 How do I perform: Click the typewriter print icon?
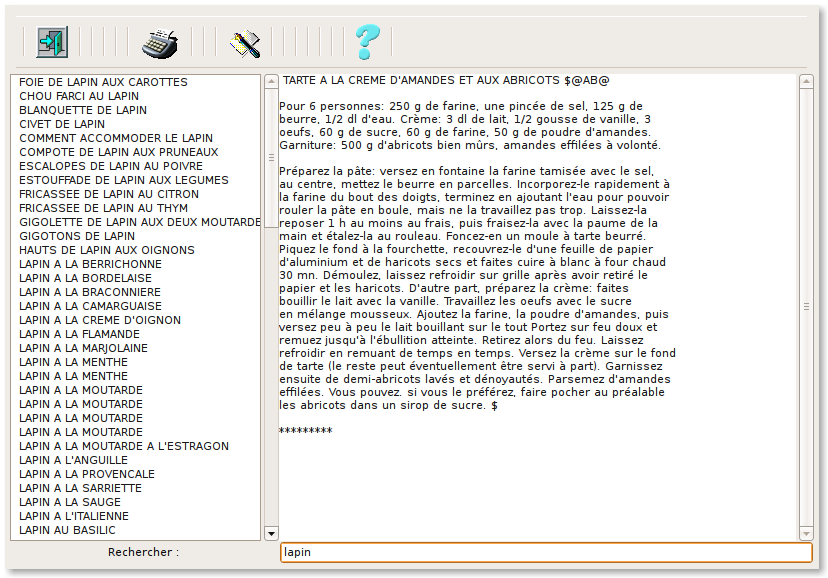[x=160, y=43]
